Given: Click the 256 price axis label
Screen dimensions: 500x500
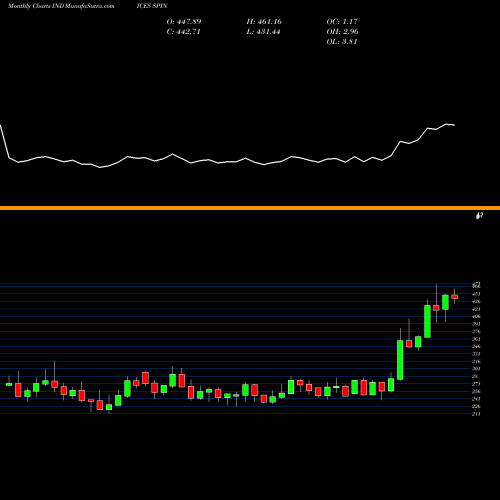Looking at the screenshot, I should click(x=477, y=392).
